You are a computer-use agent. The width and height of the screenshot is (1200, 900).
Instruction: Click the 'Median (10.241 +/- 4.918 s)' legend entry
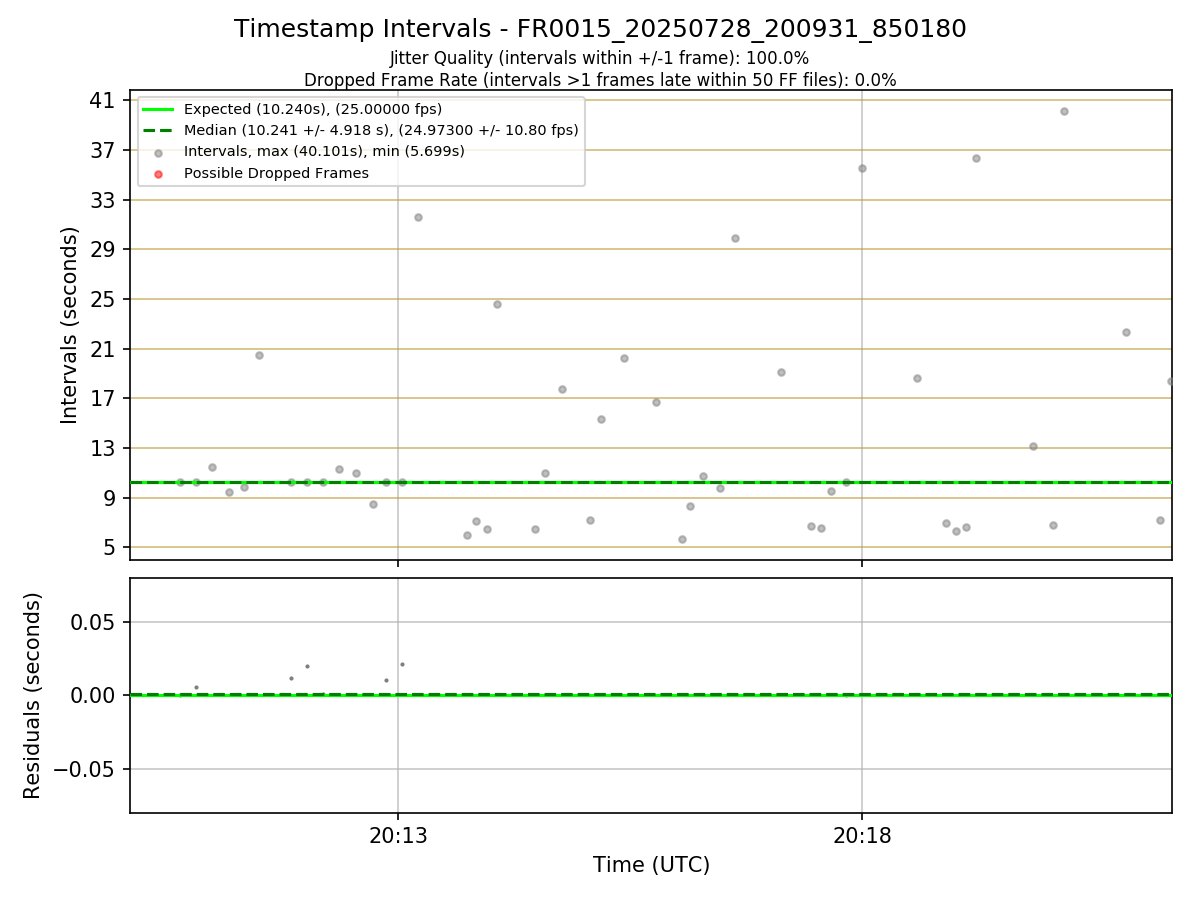381,130
